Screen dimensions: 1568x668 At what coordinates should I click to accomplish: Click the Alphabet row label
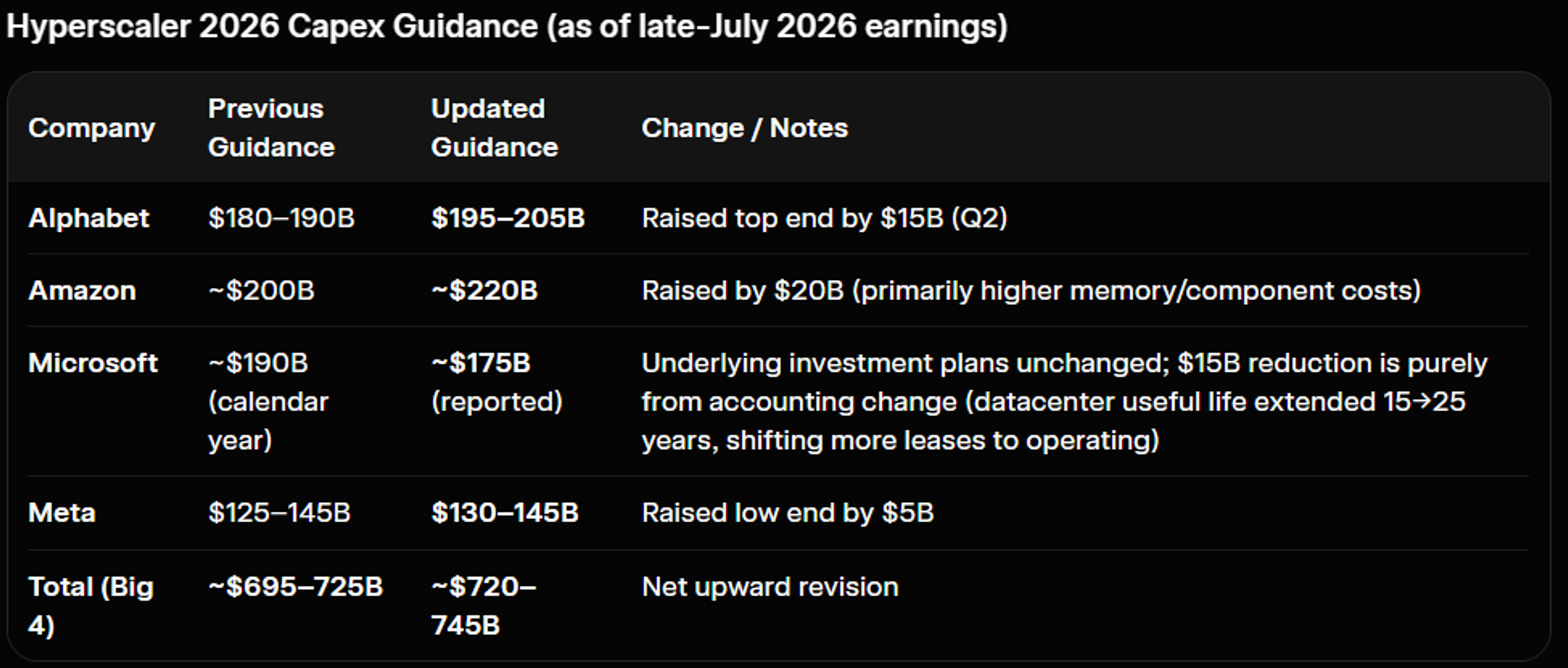(x=88, y=218)
